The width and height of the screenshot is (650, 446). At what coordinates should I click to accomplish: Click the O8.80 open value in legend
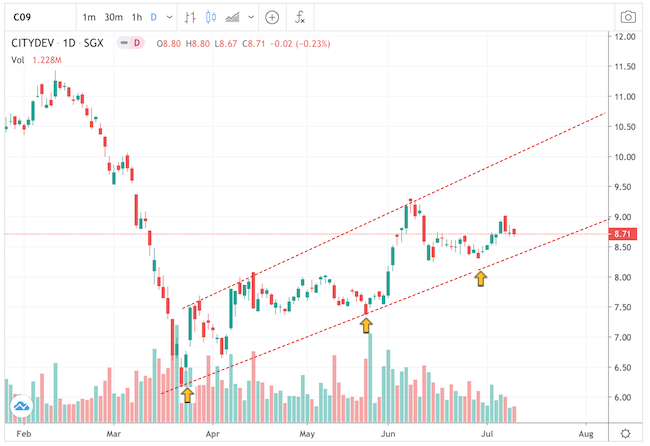tap(169, 44)
